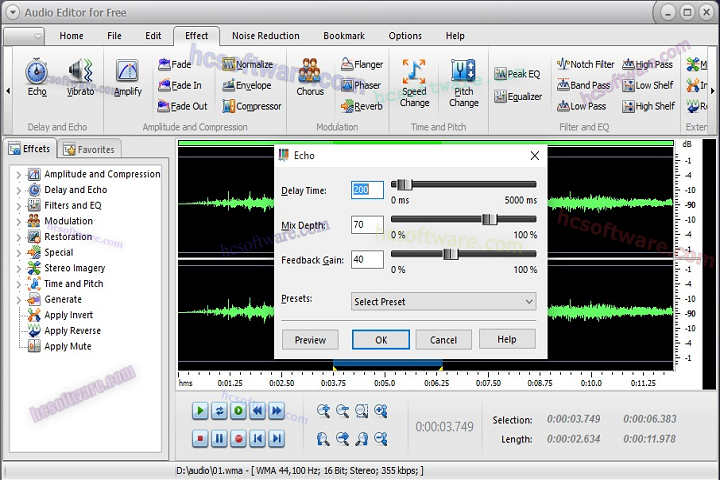This screenshot has height=480, width=720.
Task: Expand the Stereo Imagery tree node
Action: pyautogui.click(x=18, y=268)
